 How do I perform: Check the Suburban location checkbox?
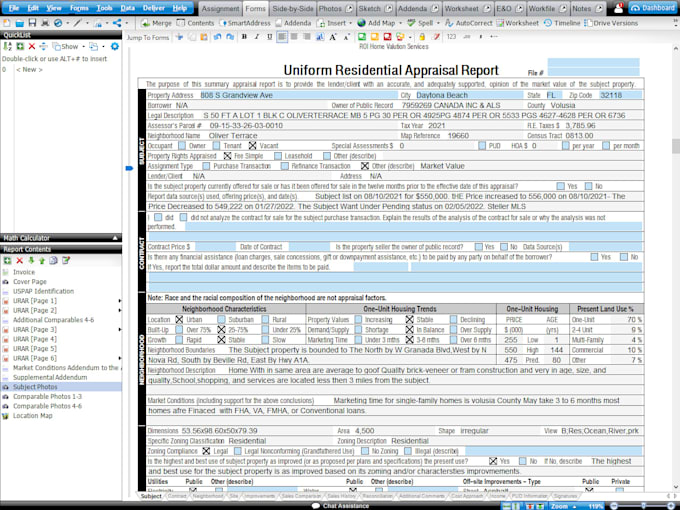[221, 320]
